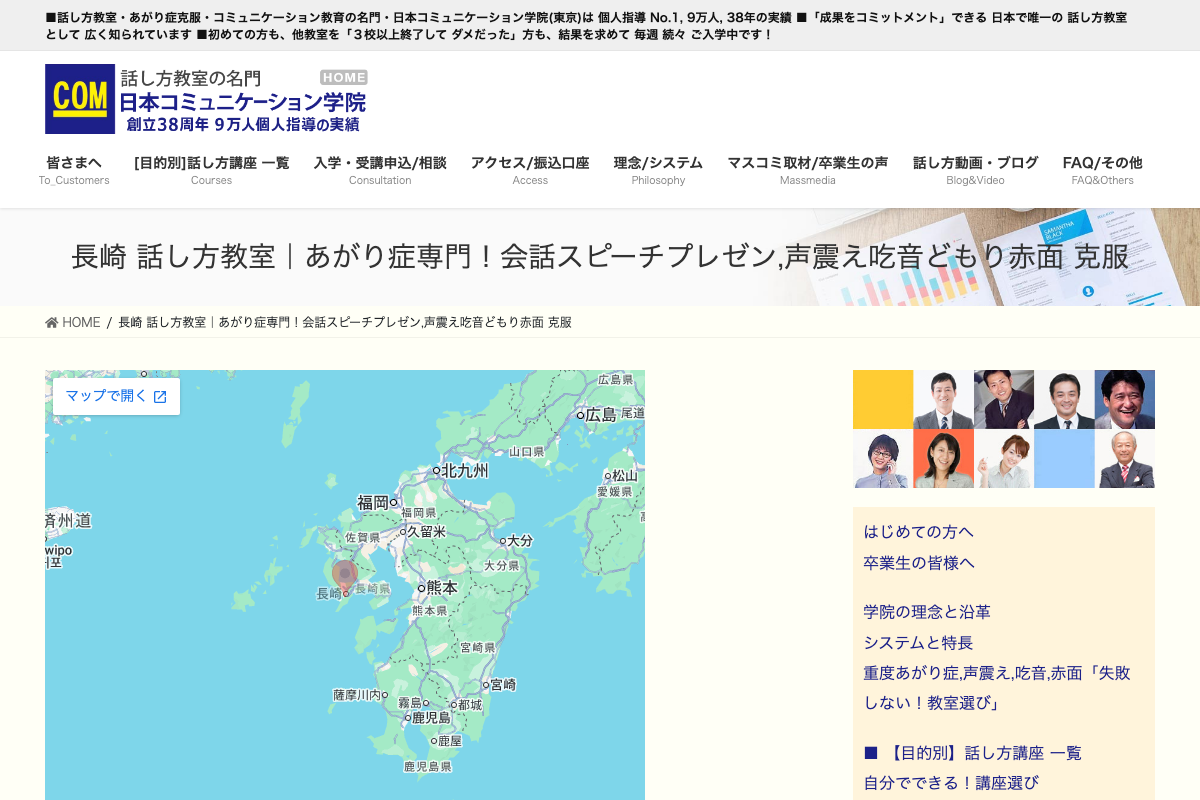Open the 【目的別】話し方講座 一覧 sidebar link
The height and width of the screenshot is (800, 1200).
pyautogui.click(x=973, y=752)
